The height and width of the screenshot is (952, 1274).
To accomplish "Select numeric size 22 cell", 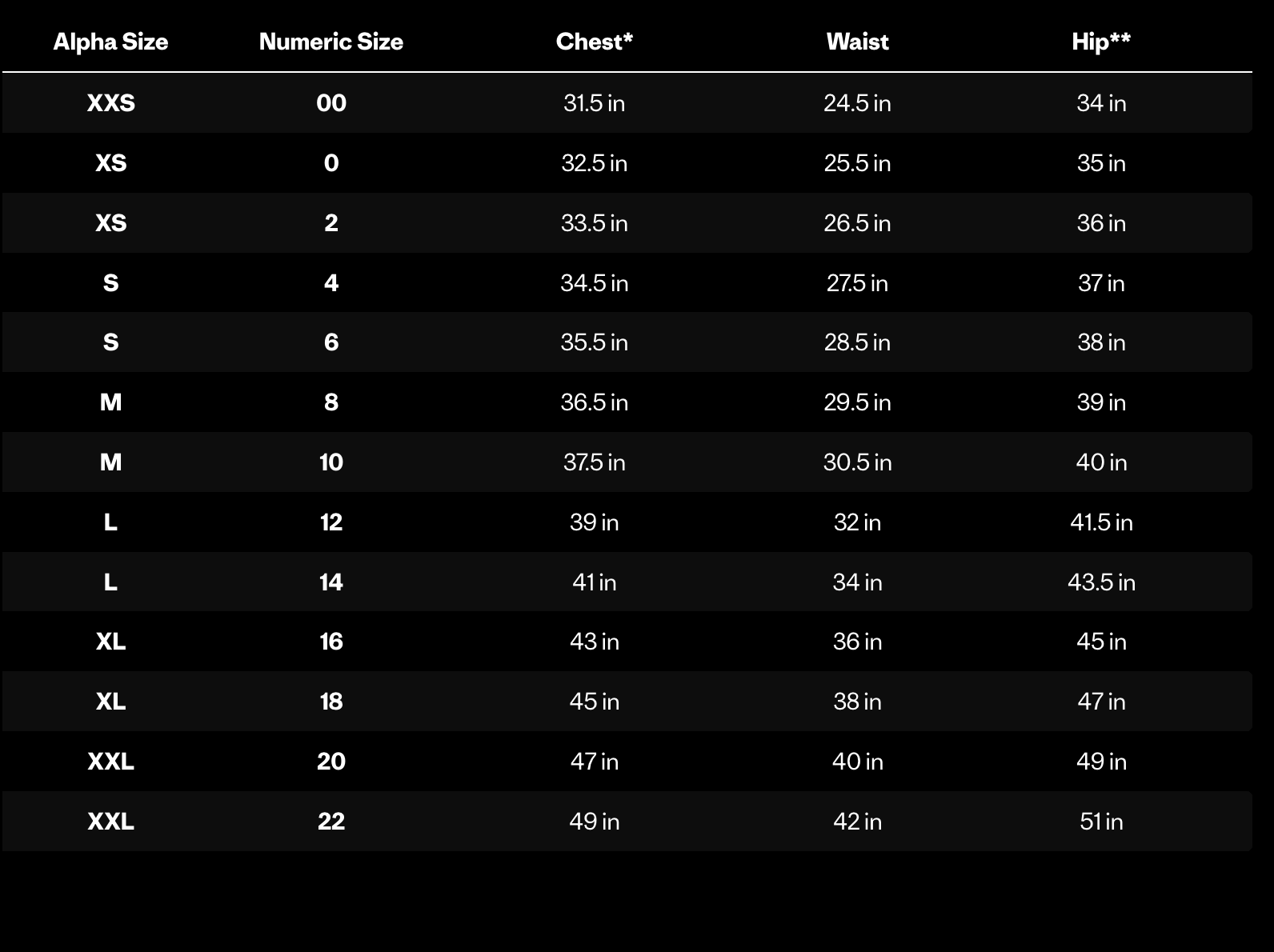I will tap(331, 822).
